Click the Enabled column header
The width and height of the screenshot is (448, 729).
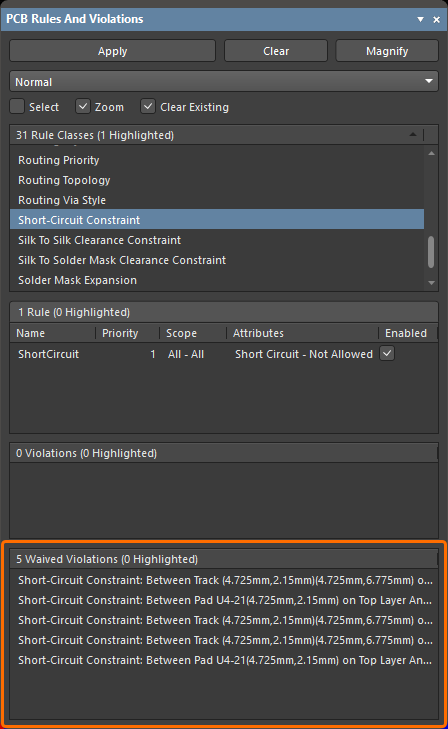coord(408,333)
